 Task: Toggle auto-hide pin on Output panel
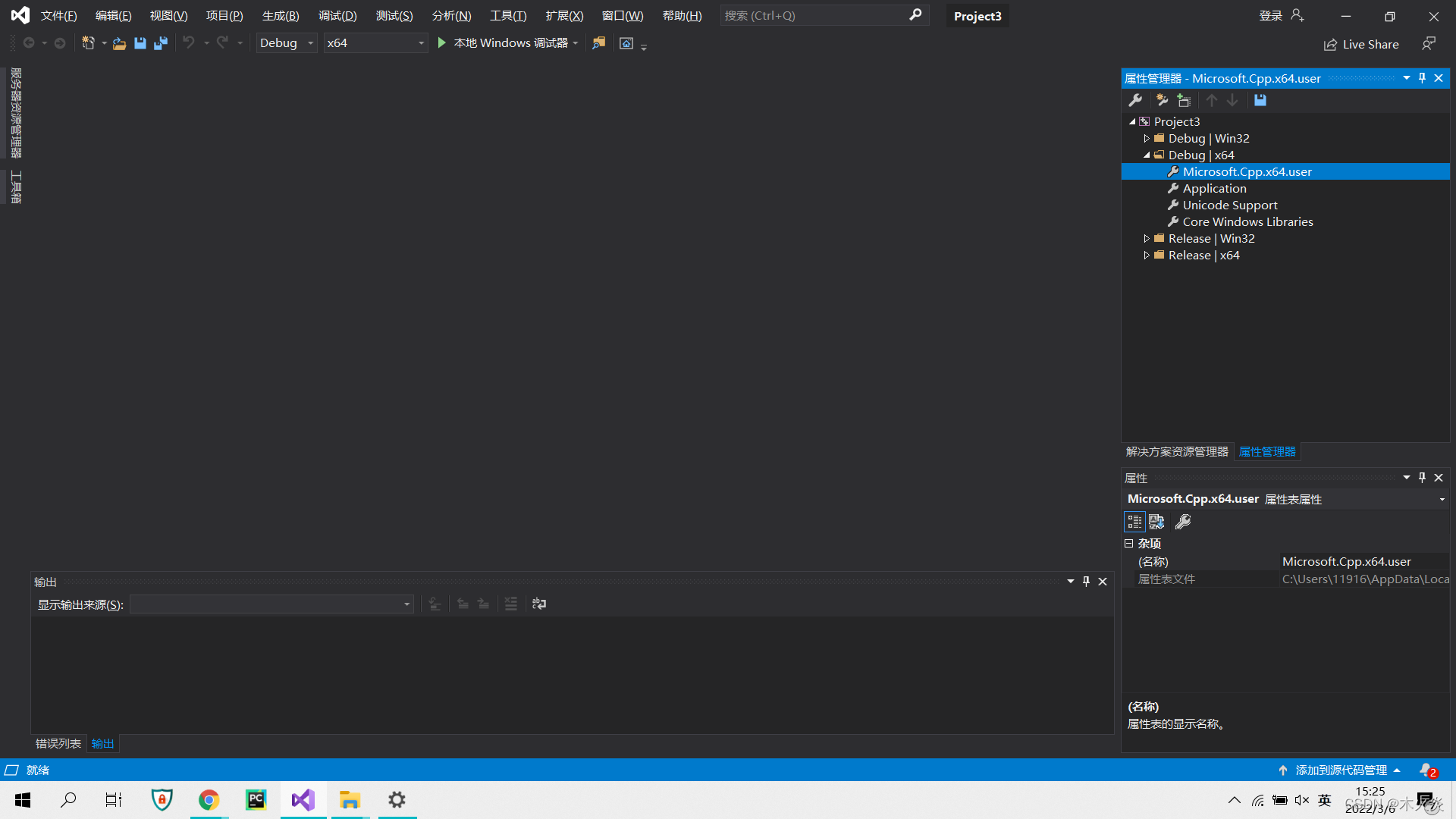coord(1086,582)
